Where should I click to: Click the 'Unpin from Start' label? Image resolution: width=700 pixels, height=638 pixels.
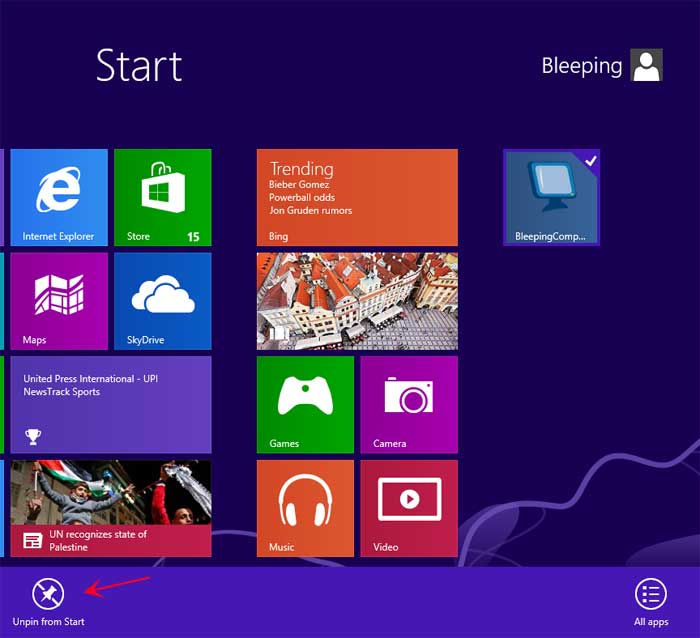48,621
